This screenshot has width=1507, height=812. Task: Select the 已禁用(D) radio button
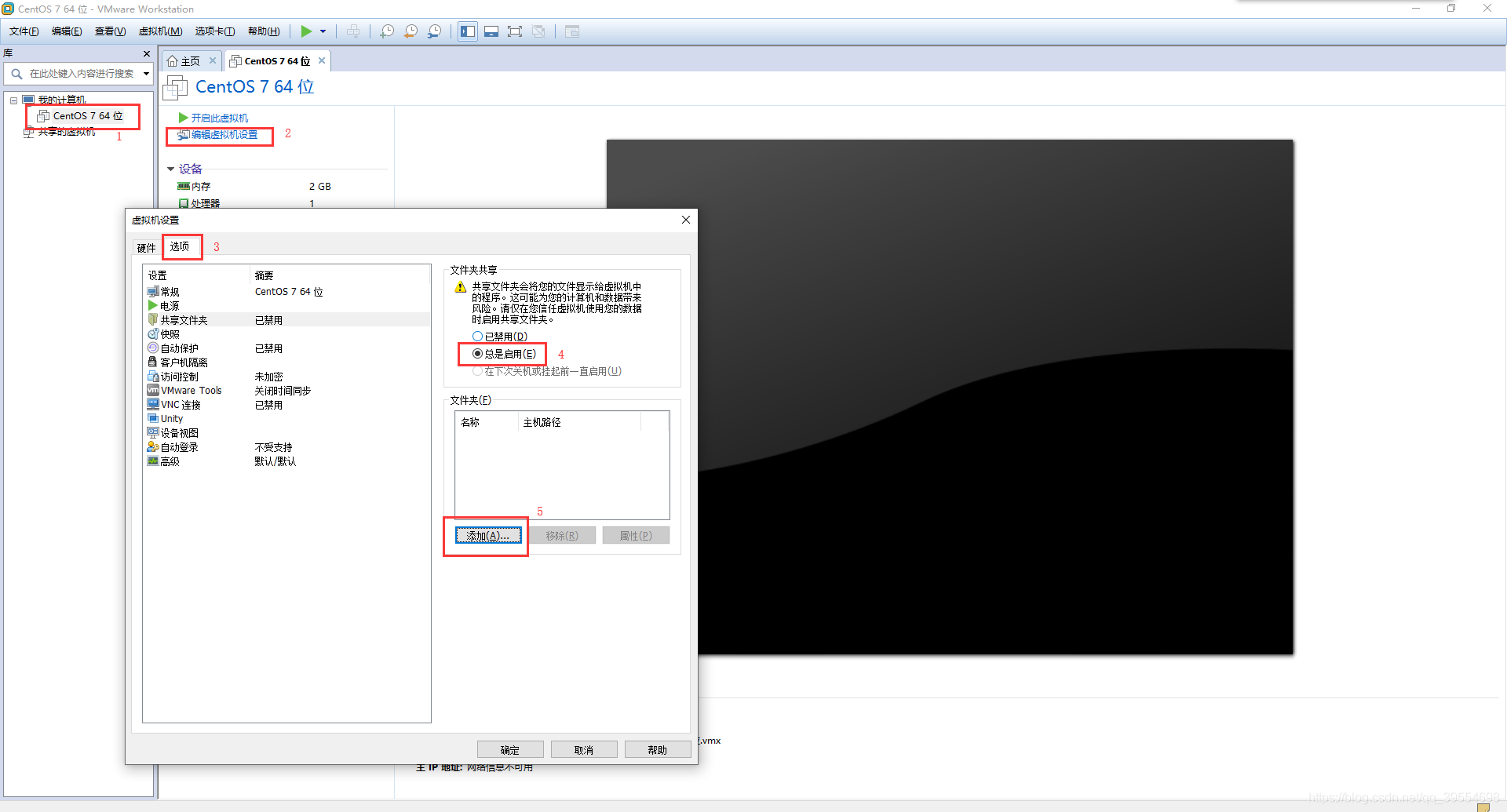tap(500, 337)
